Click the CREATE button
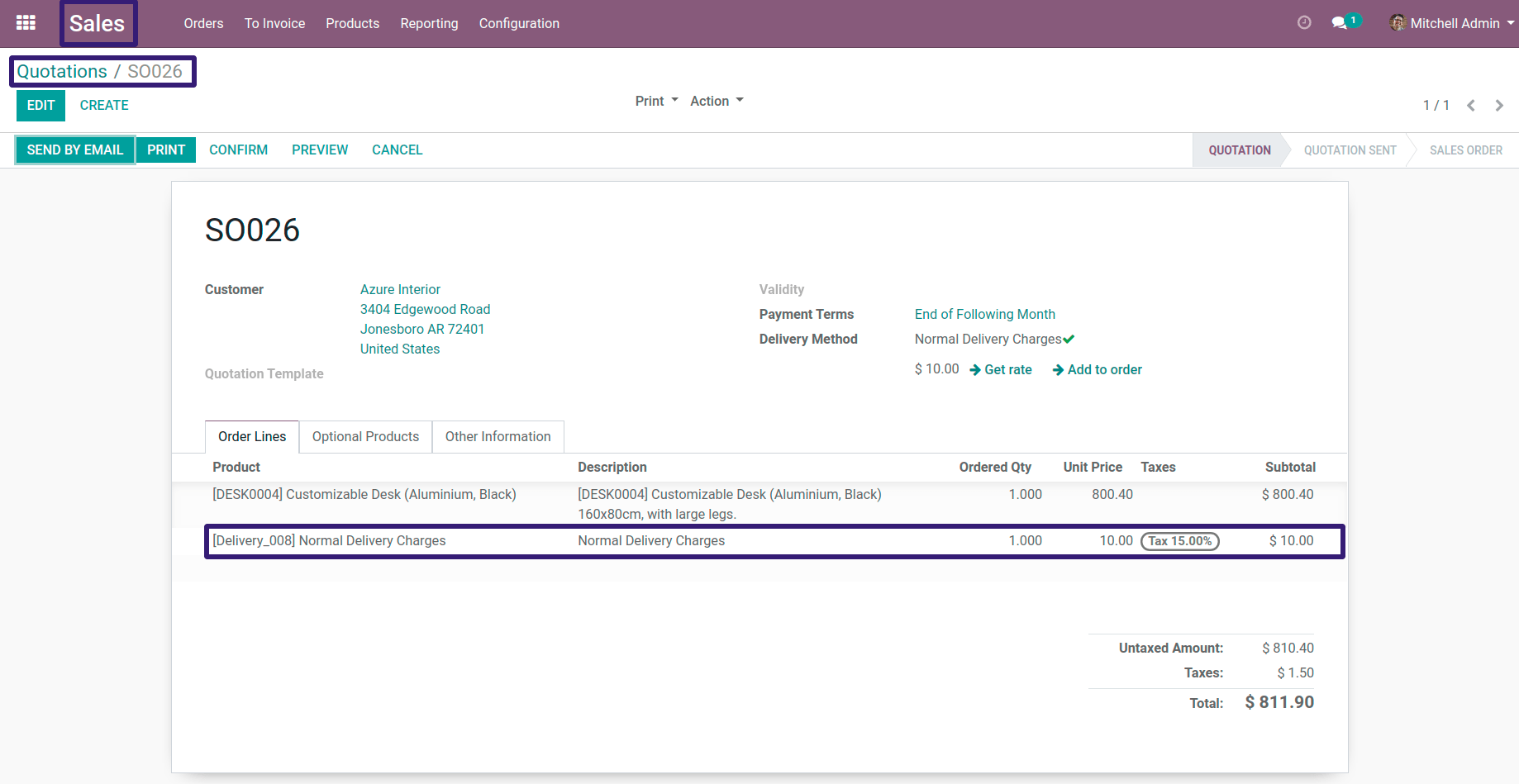1519x784 pixels. click(104, 106)
